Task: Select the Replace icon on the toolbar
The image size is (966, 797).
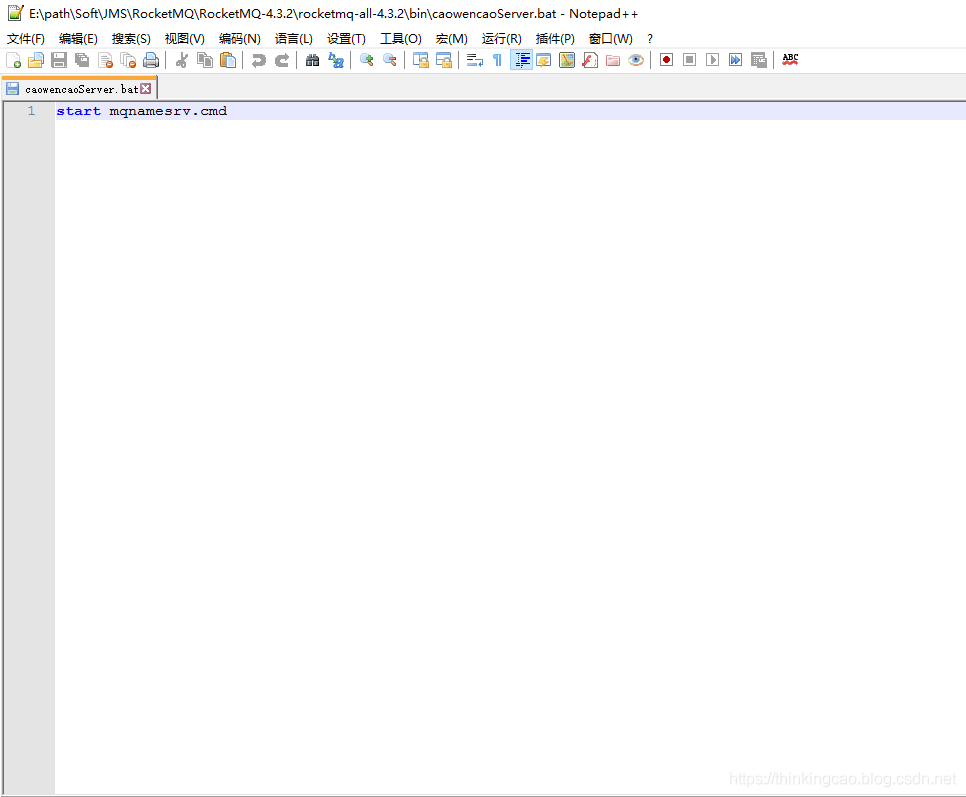Action: tap(336, 60)
